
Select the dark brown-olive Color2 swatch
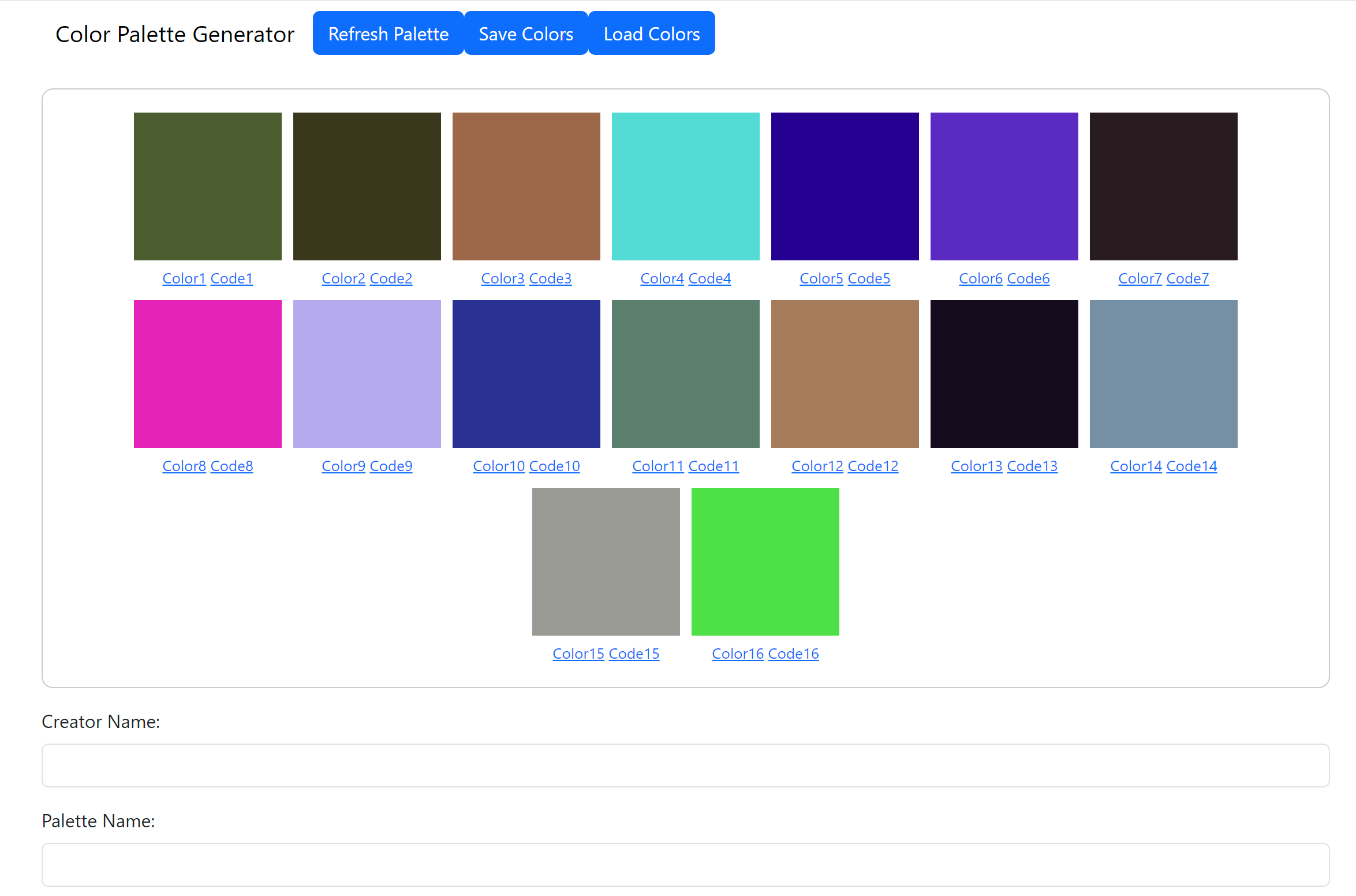[367, 186]
